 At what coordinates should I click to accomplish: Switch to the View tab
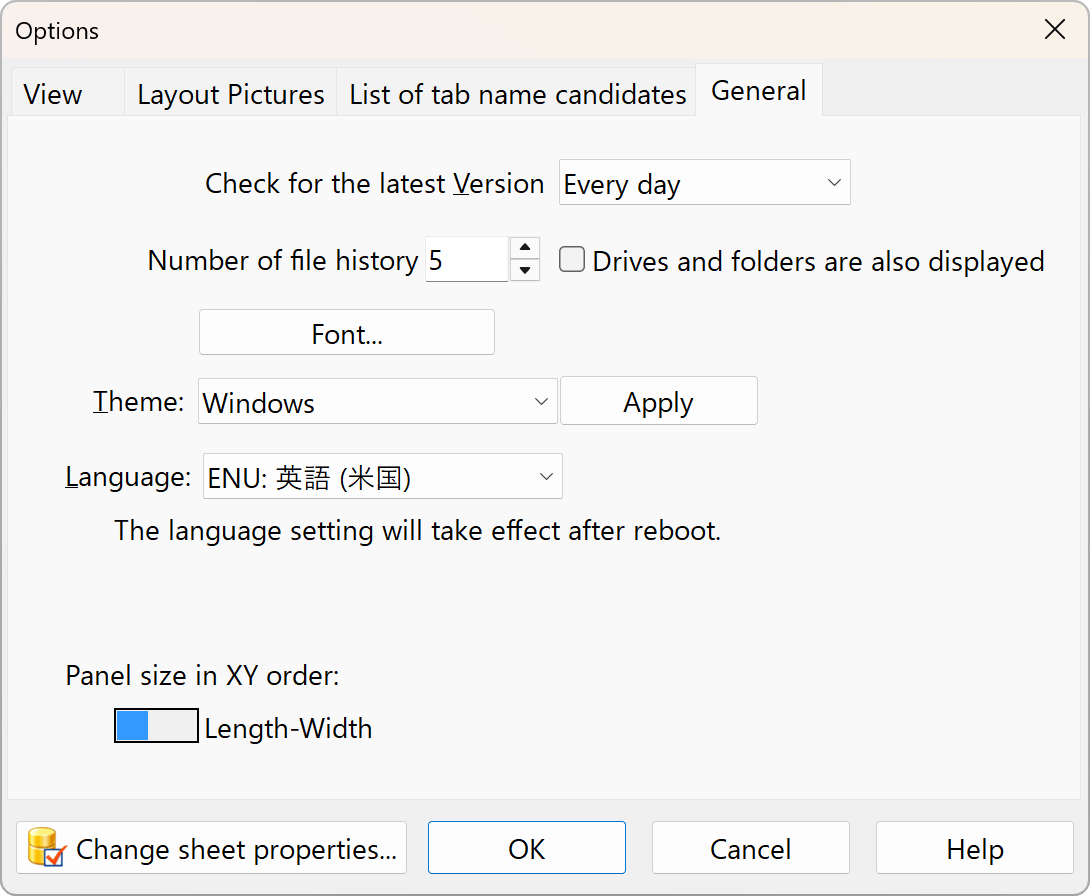pyautogui.click(x=53, y=94)
